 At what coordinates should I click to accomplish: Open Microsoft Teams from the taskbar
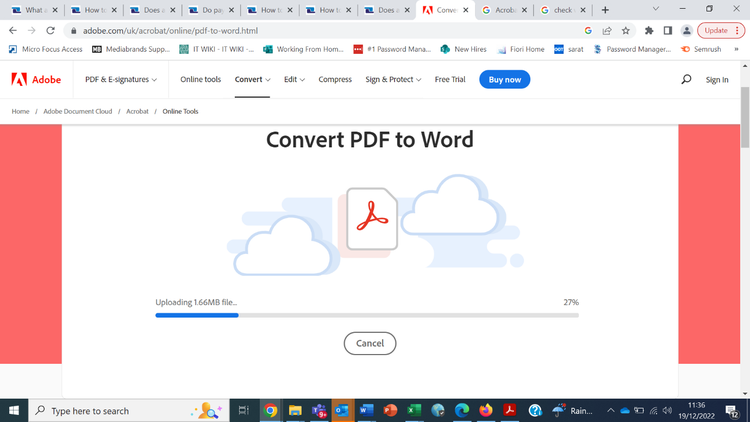pos(319,411)
